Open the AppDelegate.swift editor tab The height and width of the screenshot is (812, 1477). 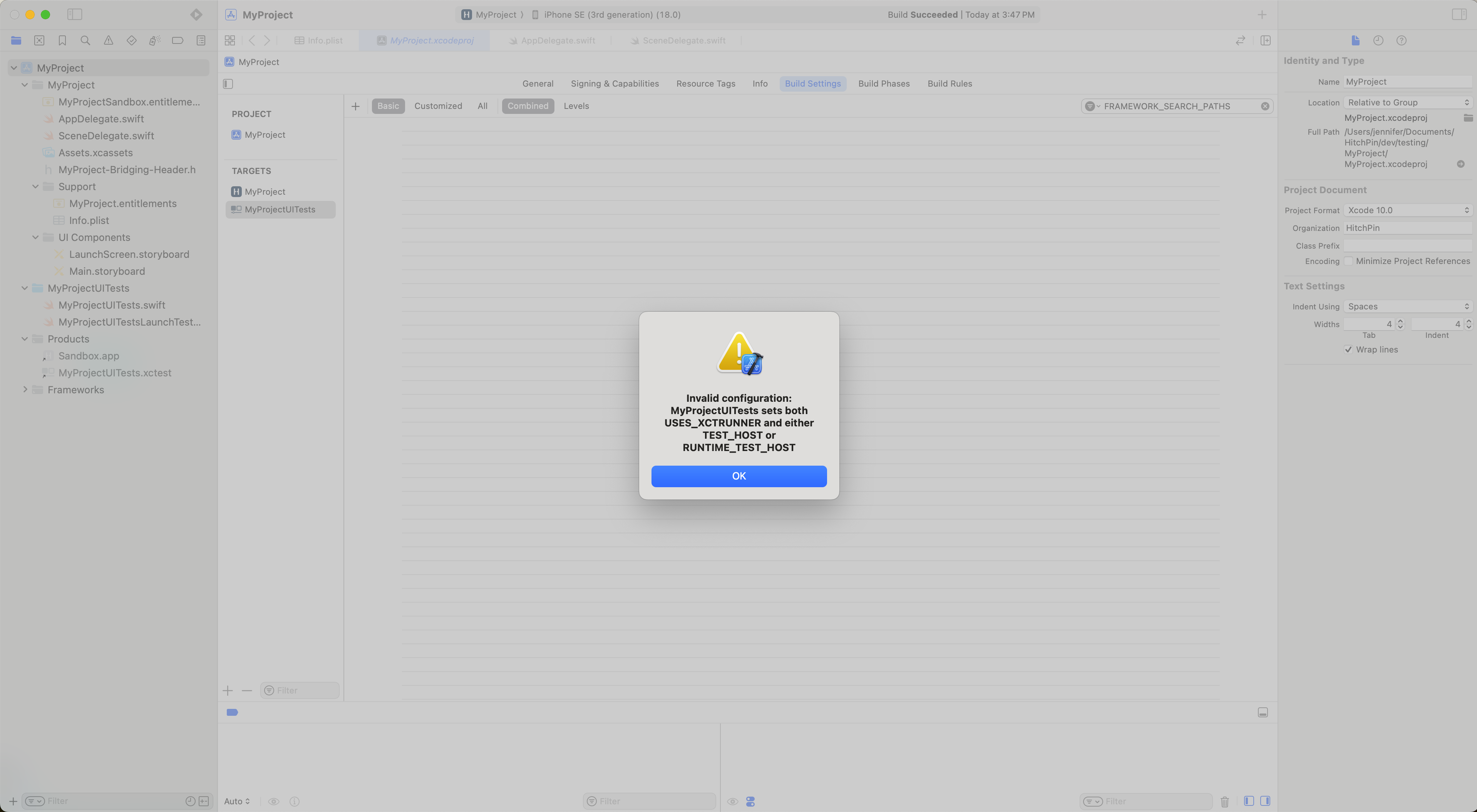(552, 40)
